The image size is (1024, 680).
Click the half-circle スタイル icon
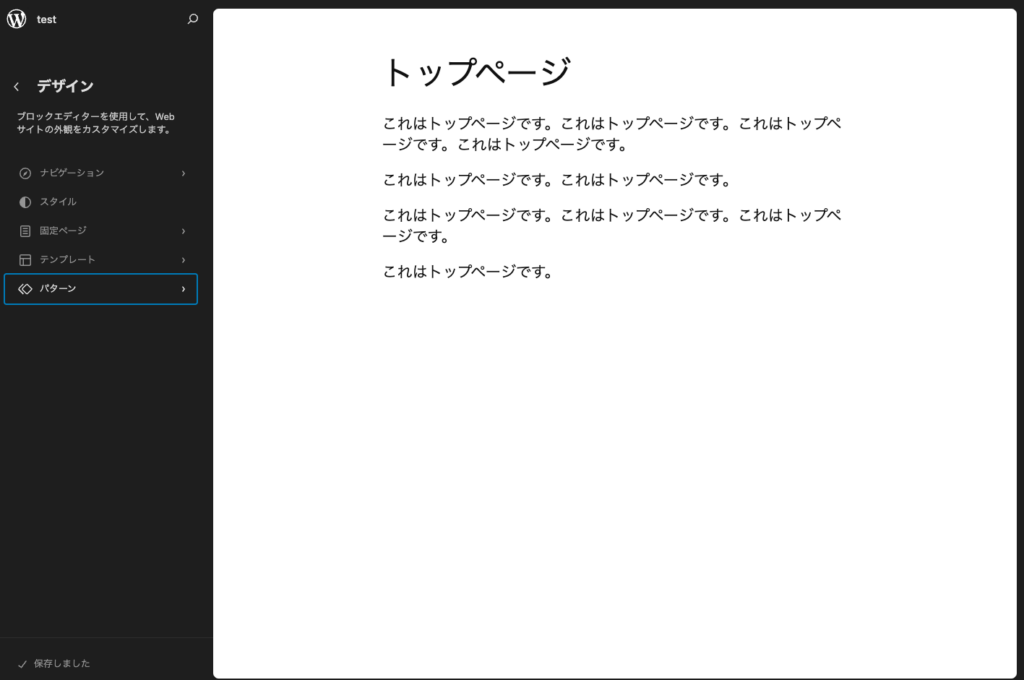[x=25, y=202]
